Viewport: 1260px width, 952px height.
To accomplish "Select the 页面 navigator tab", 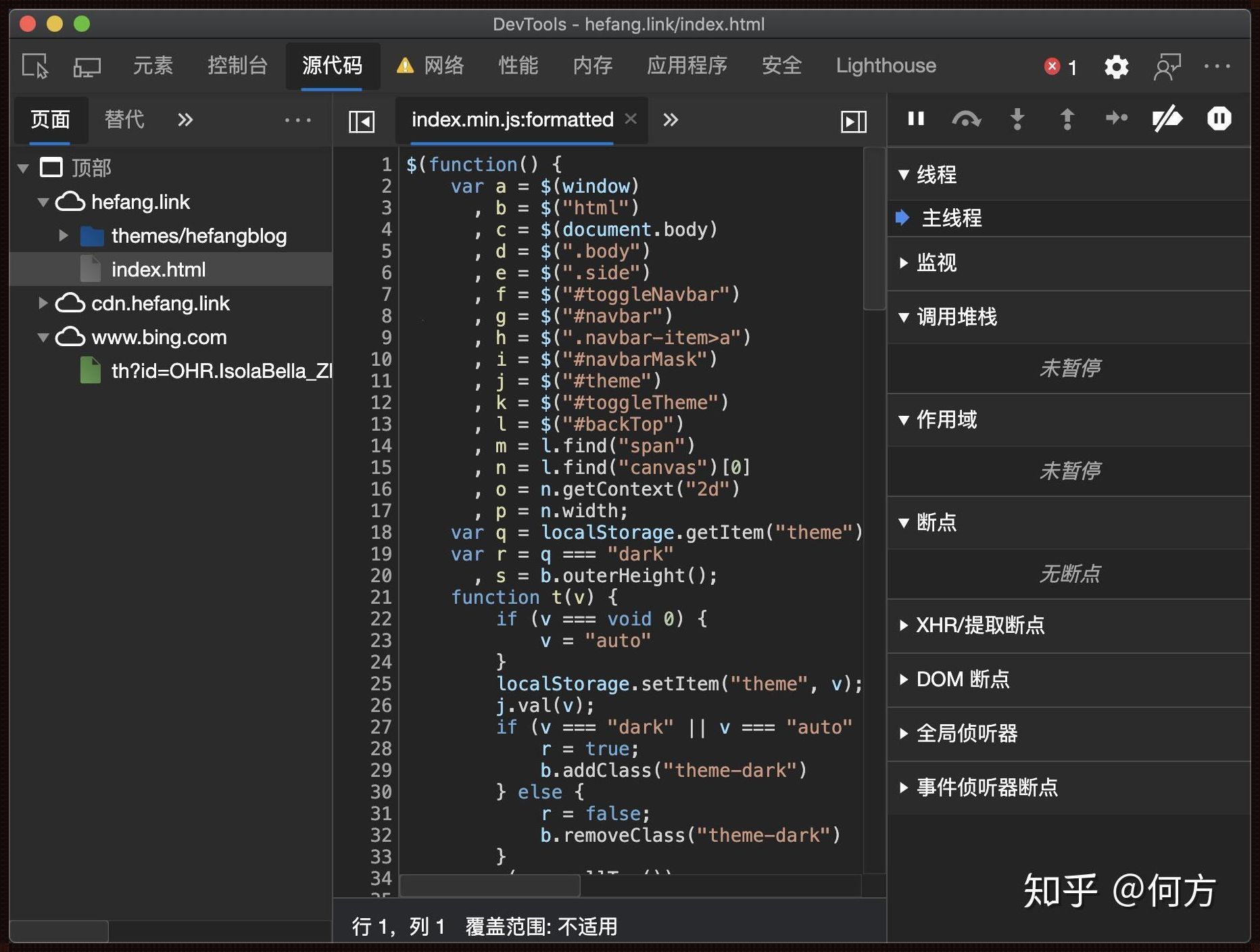I will tap(50, 120).
